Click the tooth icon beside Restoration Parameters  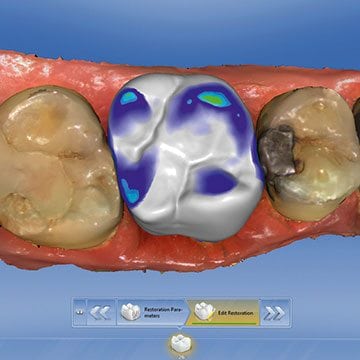click(x=131, y=312)
